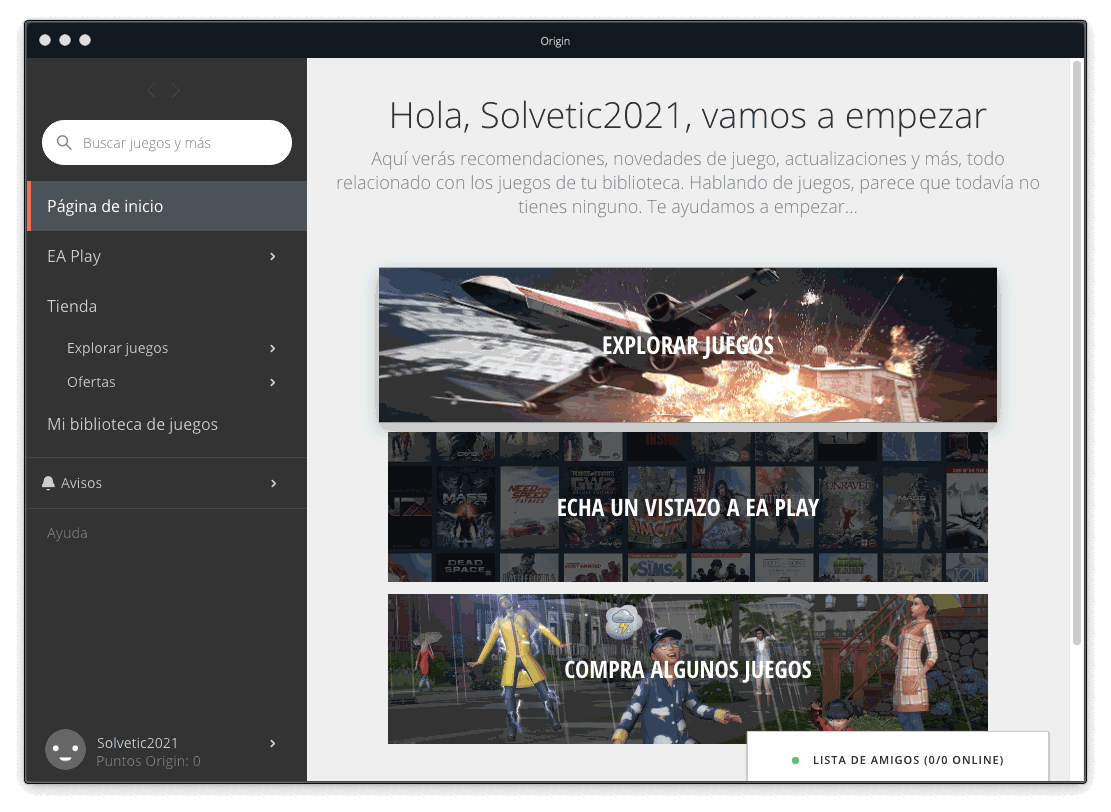Click the green online status dot
This screenshot has height=812, width=1111.
[795, 760]
